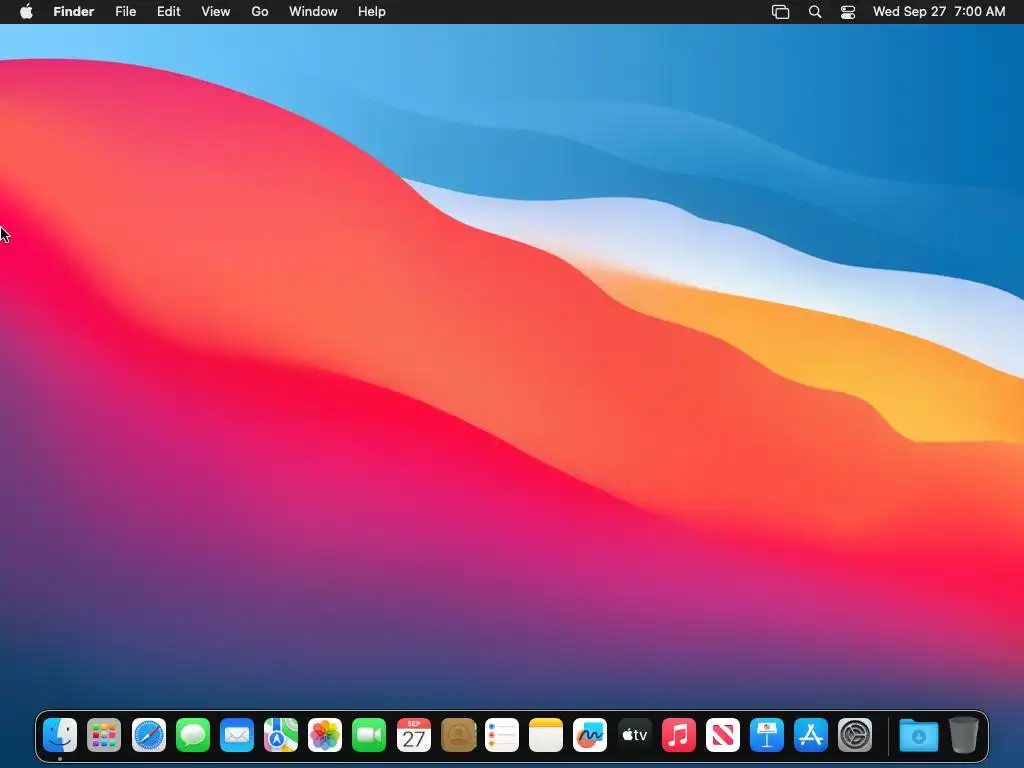Open the Edit menu
Screen dimensions: 1024x768
click(x=168, y=12)
